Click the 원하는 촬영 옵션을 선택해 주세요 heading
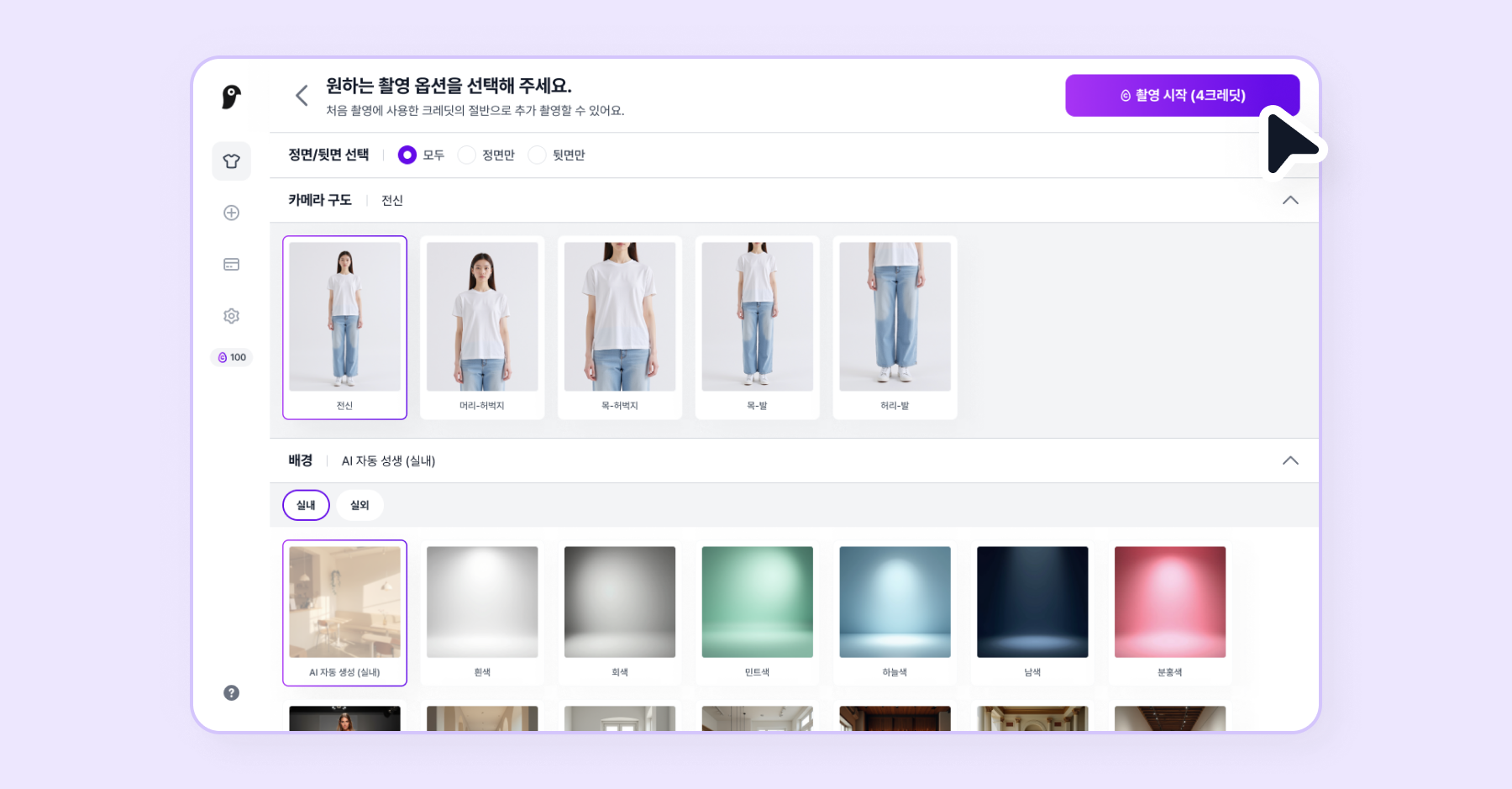Screen dimensions: 1512x789 pyautogui.click(x=449, y=86)
